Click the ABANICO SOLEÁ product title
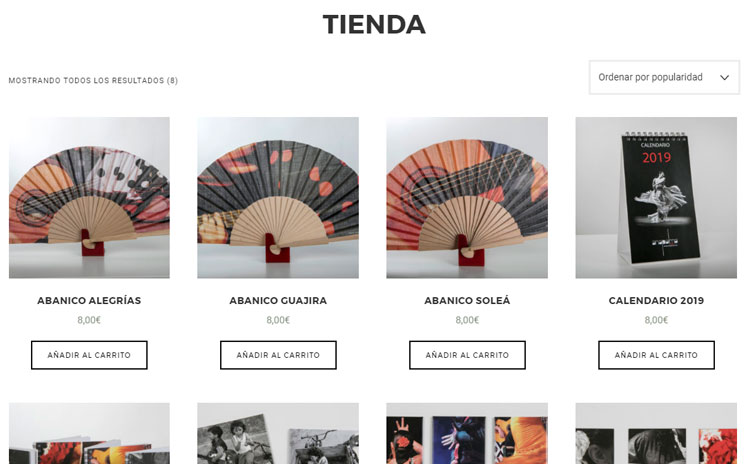 467,300
